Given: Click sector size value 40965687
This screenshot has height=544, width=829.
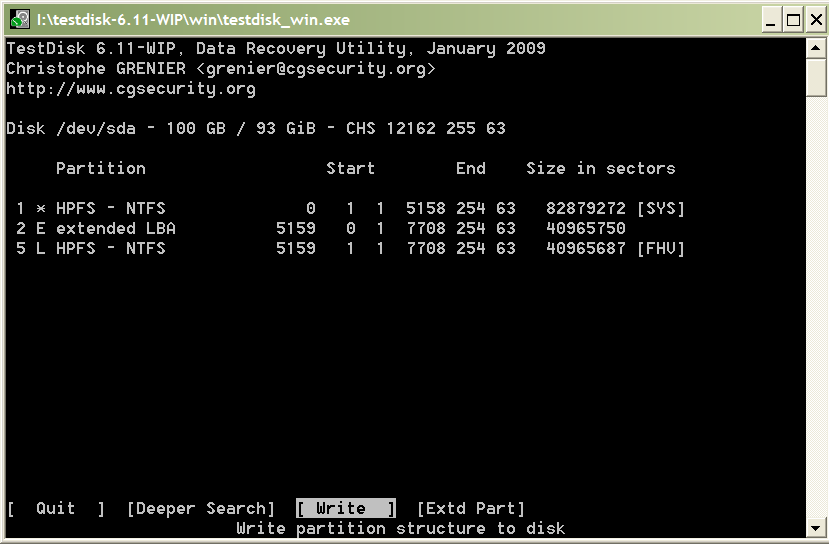Looking at the screenshot, I should coord(586,248).
